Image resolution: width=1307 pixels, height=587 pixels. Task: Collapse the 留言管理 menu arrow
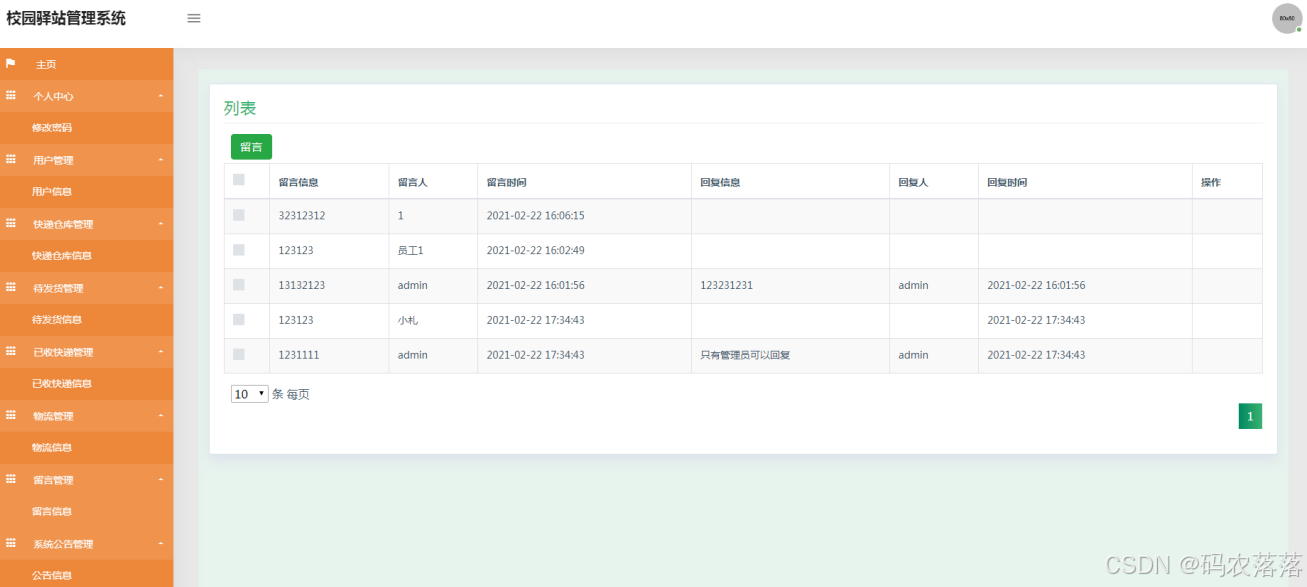(x=161, y=480)
